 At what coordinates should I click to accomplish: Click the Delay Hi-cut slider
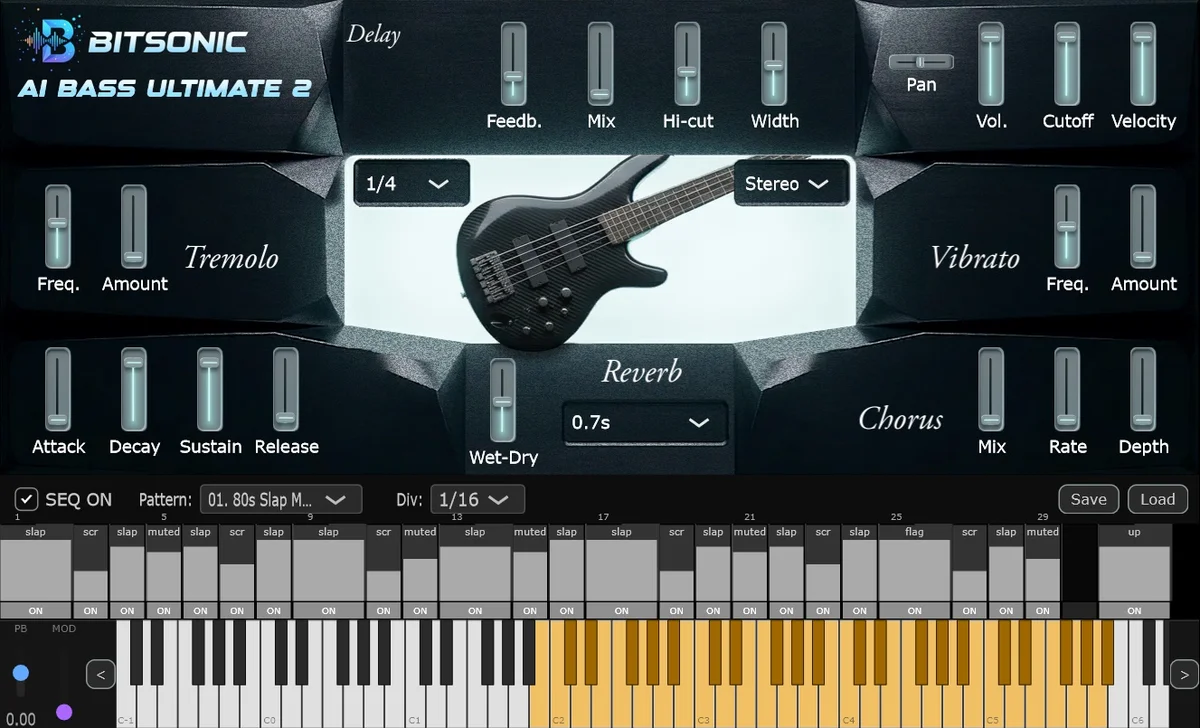click(687, 64)
